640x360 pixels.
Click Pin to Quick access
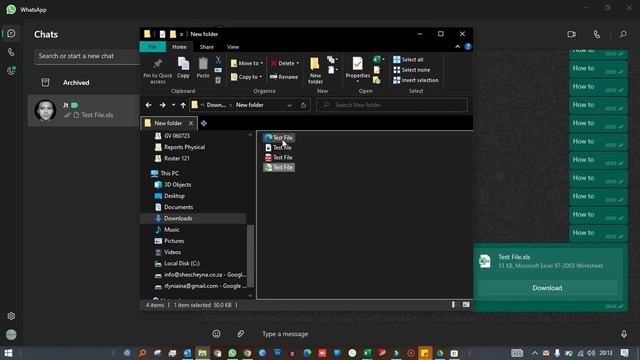coord(158,71)
